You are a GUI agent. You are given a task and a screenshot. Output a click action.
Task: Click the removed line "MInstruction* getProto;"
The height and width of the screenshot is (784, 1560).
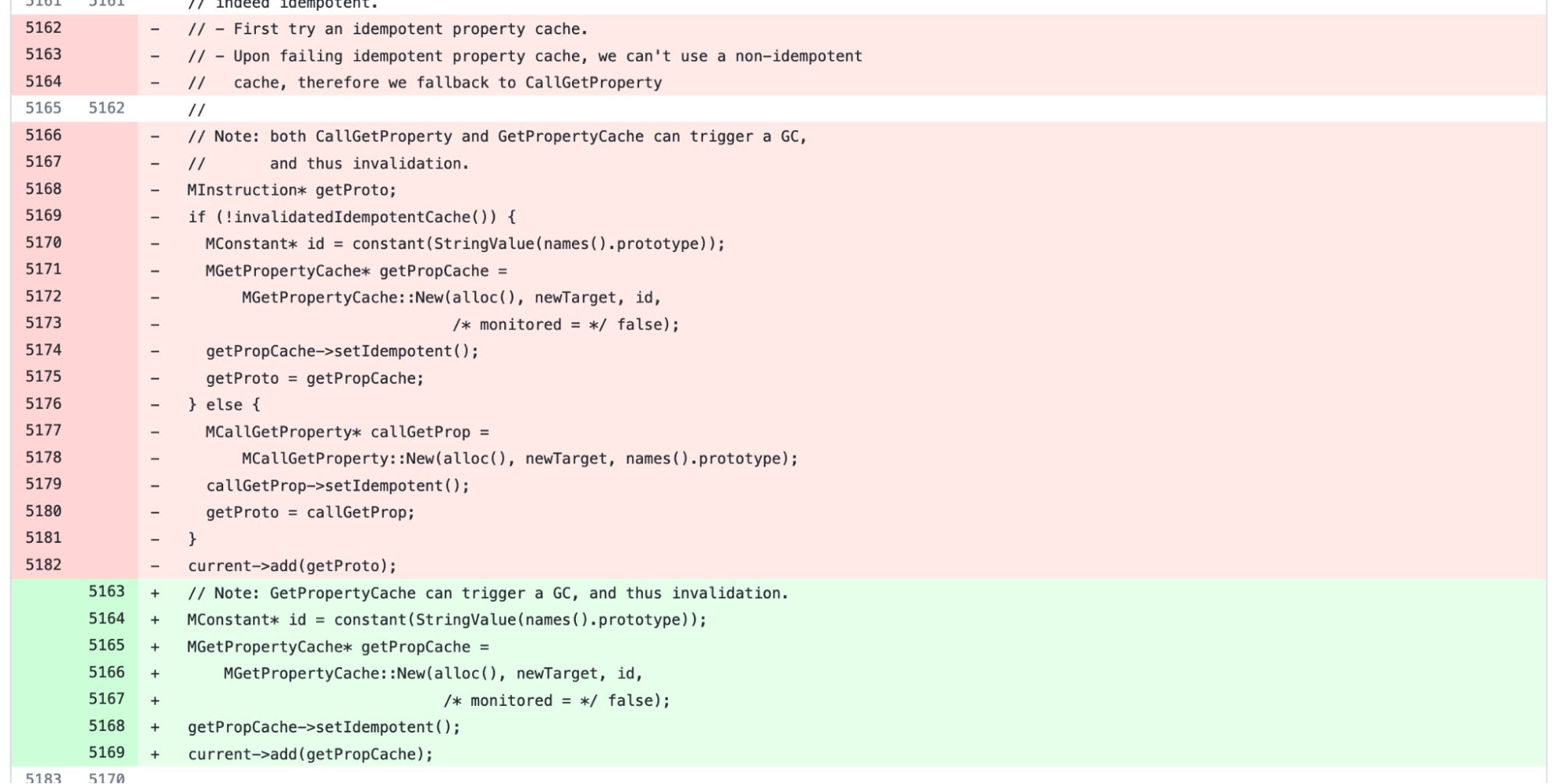coord(291,190)
